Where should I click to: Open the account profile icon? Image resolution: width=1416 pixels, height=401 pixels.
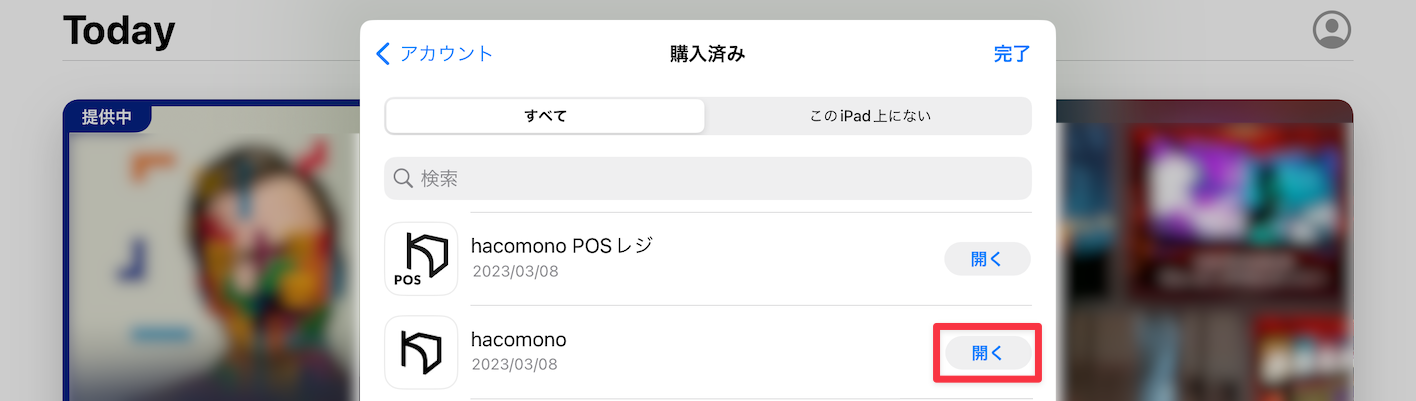pyautogui.click(x=1331, y=30)
